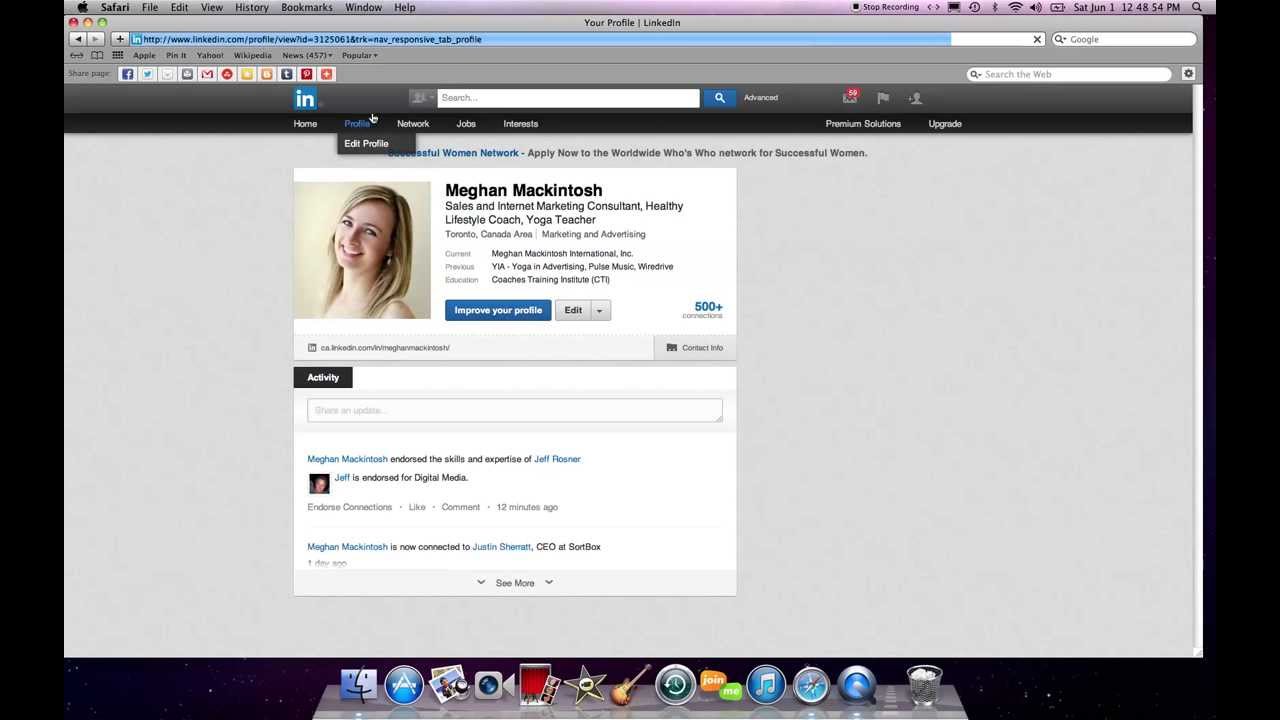Expand the Popular bookmarks dropdown
The height and width of the screenshot is (720, 1280).
pos(360,55)
